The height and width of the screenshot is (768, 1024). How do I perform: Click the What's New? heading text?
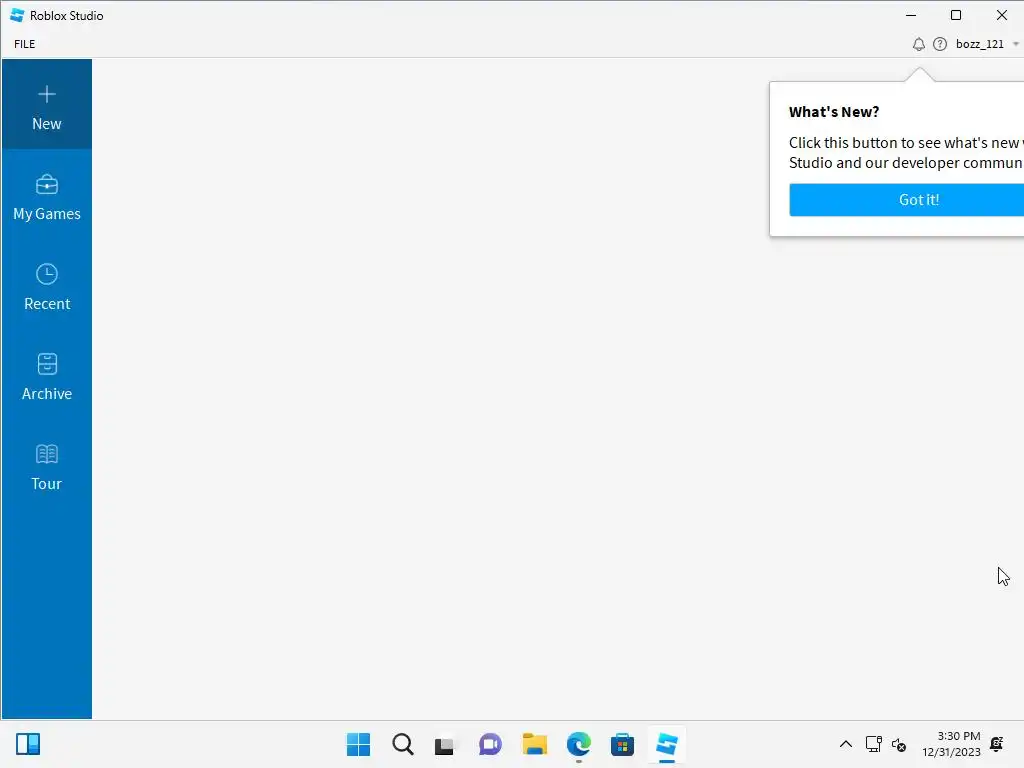coord(834,112)
